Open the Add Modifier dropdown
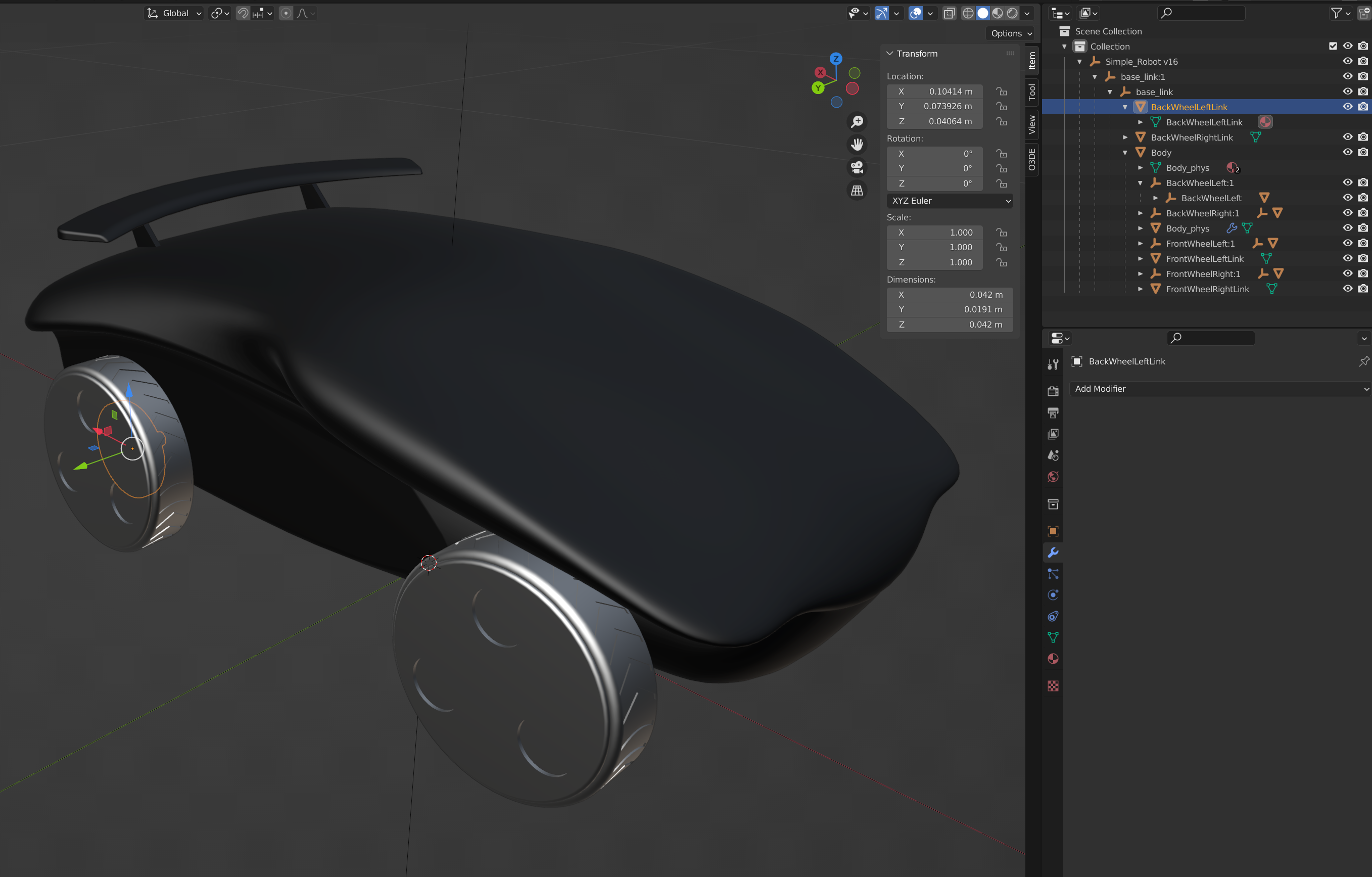 tap(1219, 389)
